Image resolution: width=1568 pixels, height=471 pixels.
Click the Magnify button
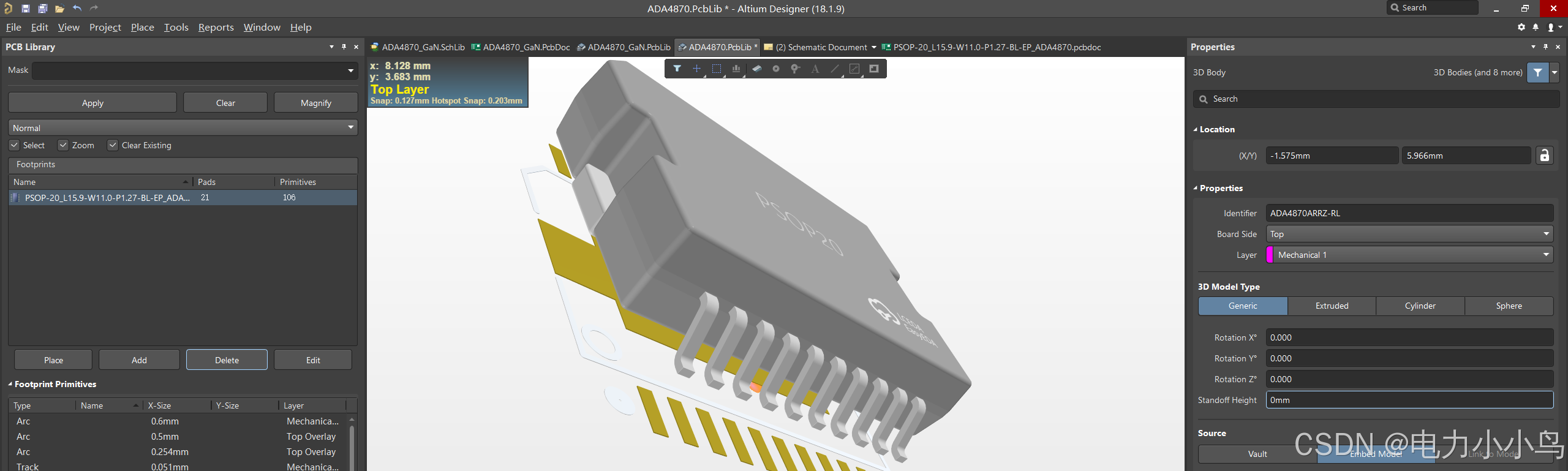(316, 103)
